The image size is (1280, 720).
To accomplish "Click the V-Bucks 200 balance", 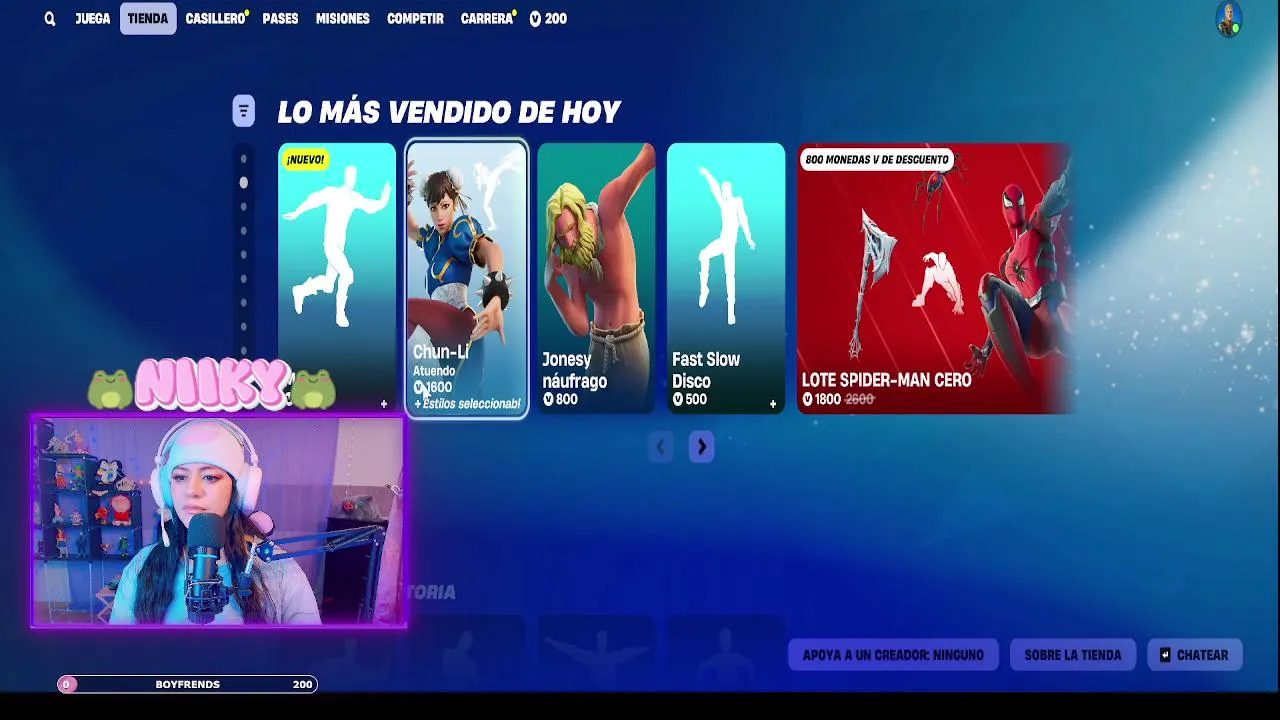I will 548,19.
